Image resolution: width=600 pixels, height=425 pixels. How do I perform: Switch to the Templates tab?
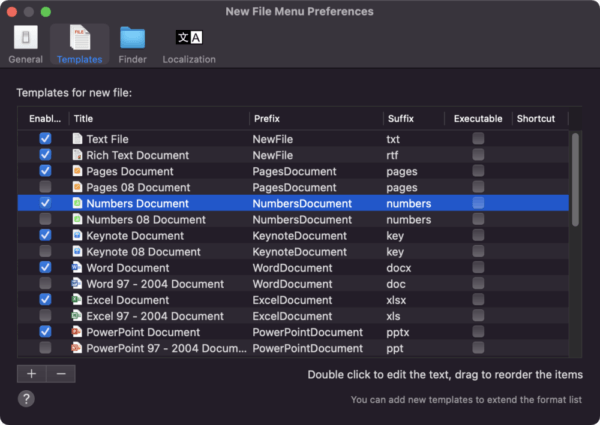click(x=80, y=44)
